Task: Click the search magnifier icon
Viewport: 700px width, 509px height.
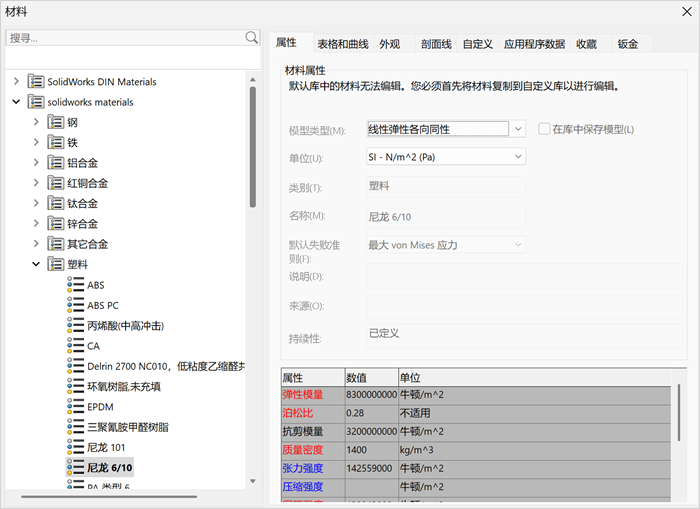Action: [252, 38]
